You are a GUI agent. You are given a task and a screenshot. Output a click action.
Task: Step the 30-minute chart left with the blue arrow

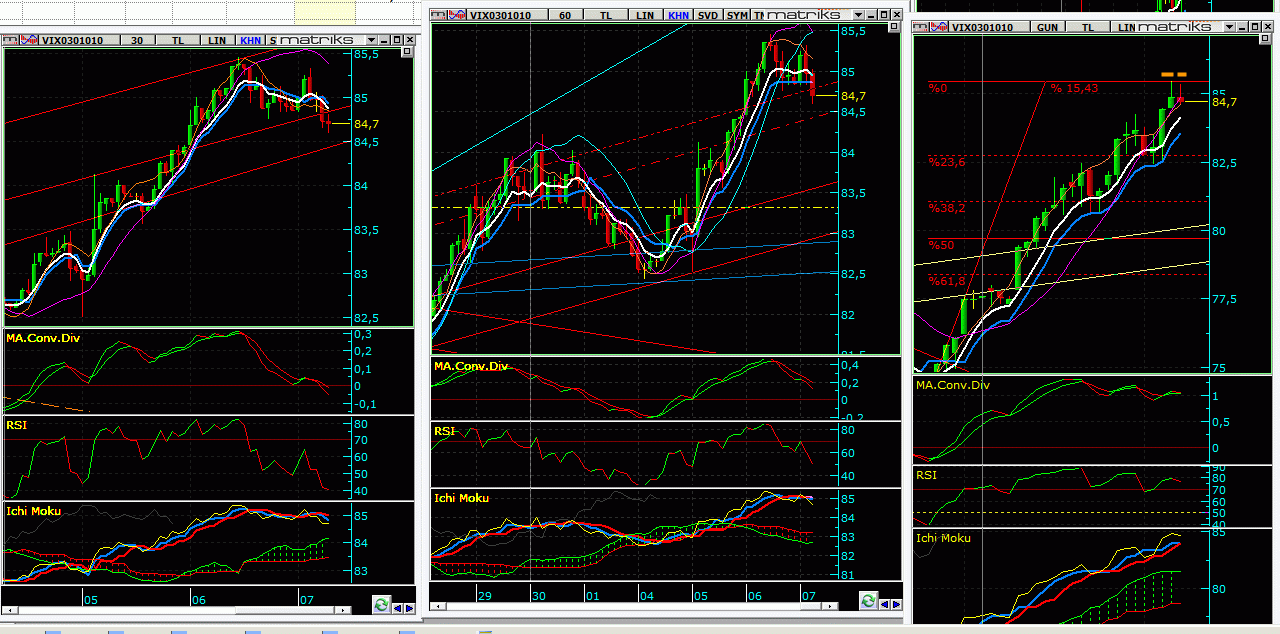point(396,606)
